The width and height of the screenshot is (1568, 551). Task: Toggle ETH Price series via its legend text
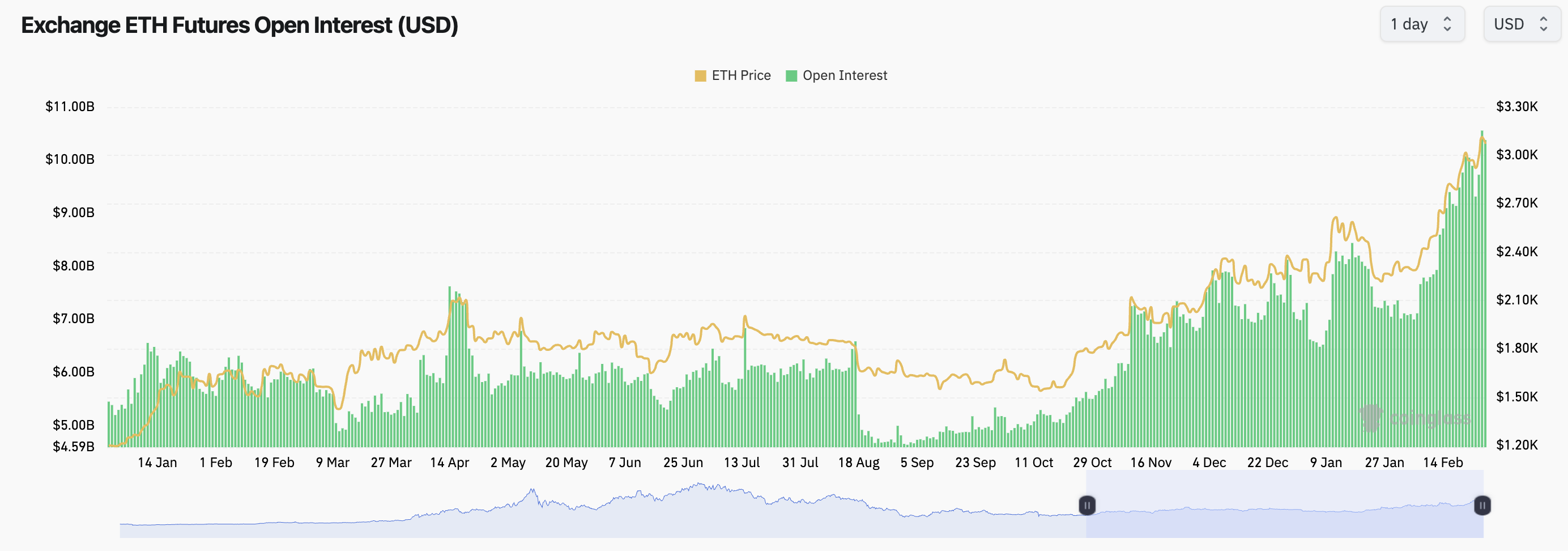coord(741,75)
